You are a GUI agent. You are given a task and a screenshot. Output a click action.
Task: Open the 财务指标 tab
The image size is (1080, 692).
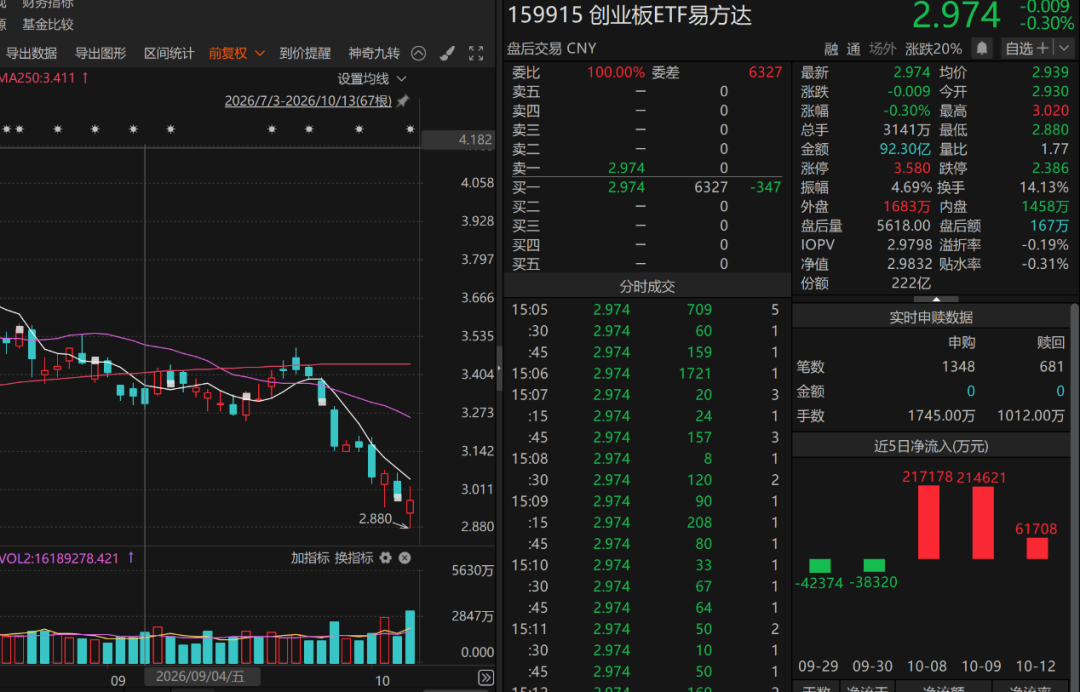(x=48, y=3)
